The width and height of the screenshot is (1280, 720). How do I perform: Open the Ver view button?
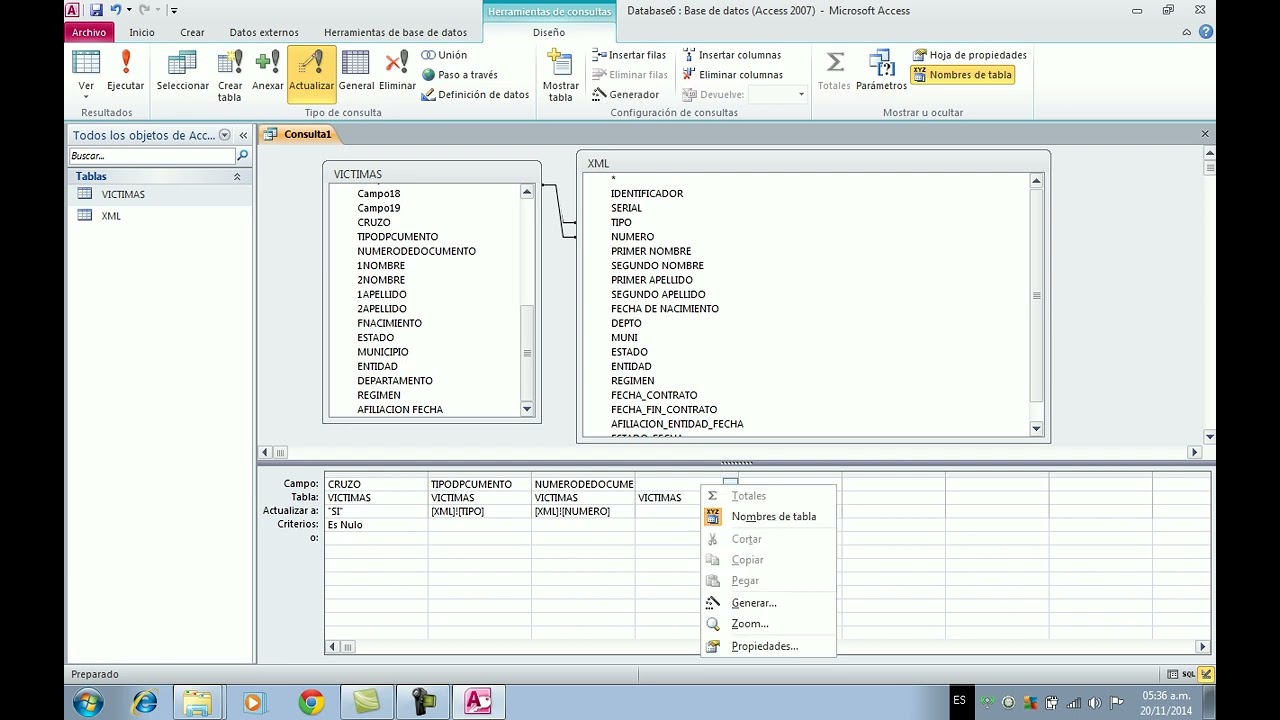coord(86,73)
